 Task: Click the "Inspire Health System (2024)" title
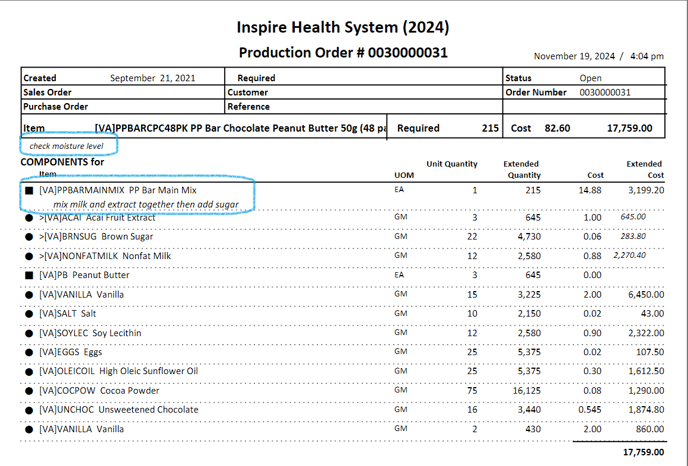tap(343, 27)
